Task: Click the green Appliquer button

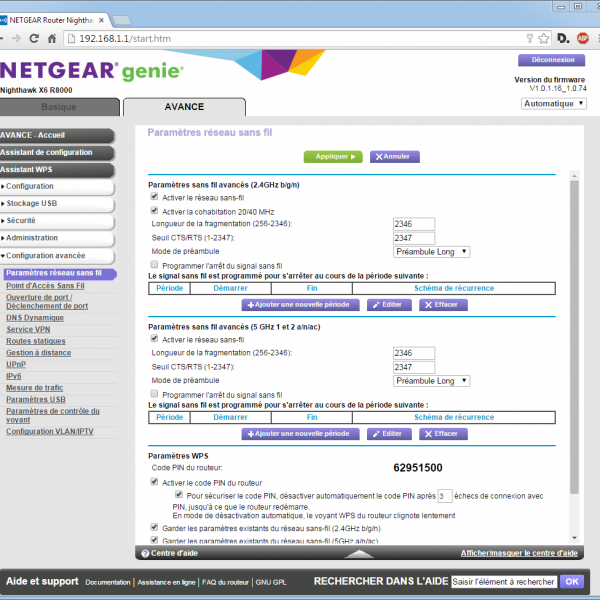Action: point(333,157)
